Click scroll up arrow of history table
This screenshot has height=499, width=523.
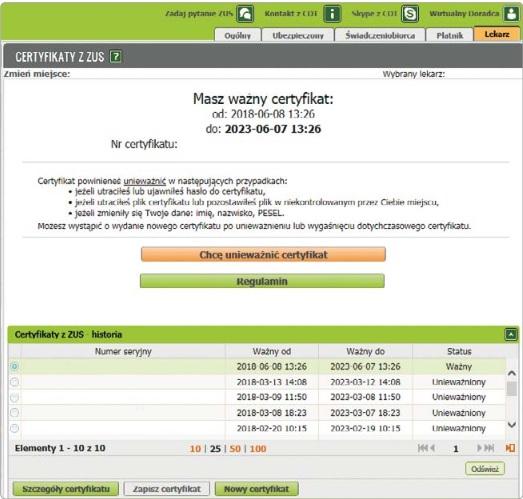[511, 373]
